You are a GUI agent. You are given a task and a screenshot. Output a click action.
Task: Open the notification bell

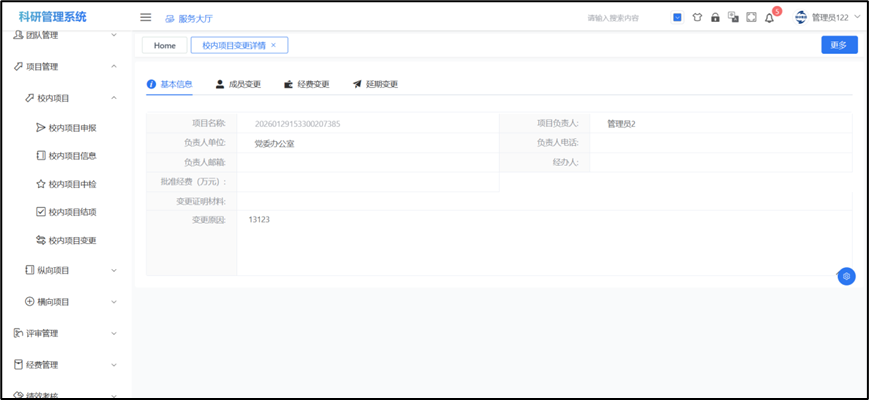click(769, 18)
